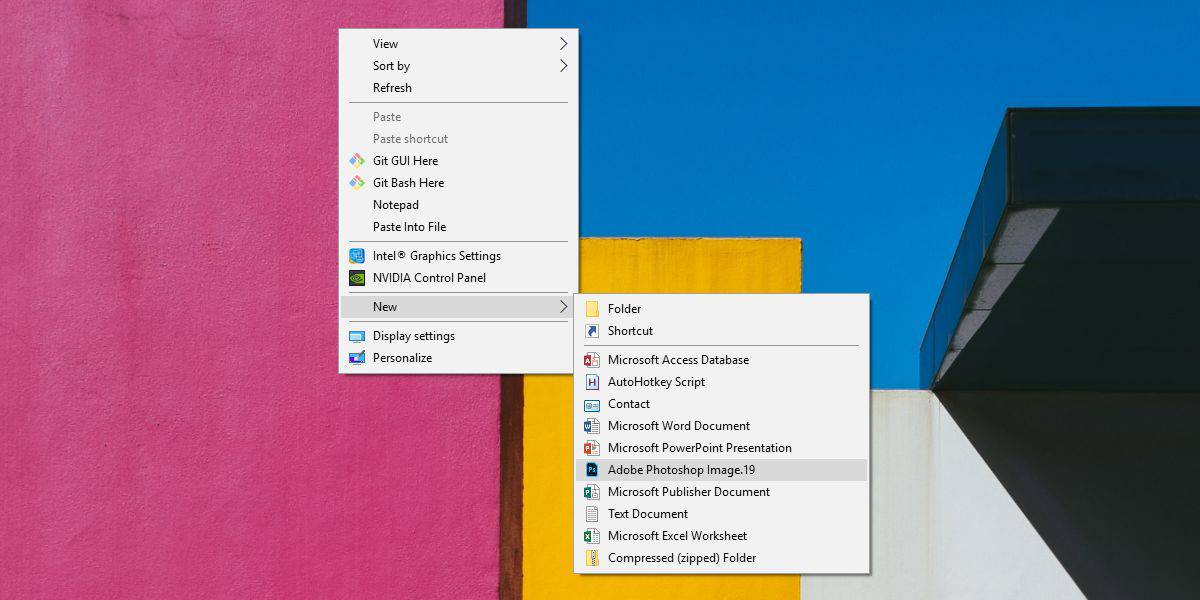
Task: Select Refresh from the context menu
Action: [458, 88]
